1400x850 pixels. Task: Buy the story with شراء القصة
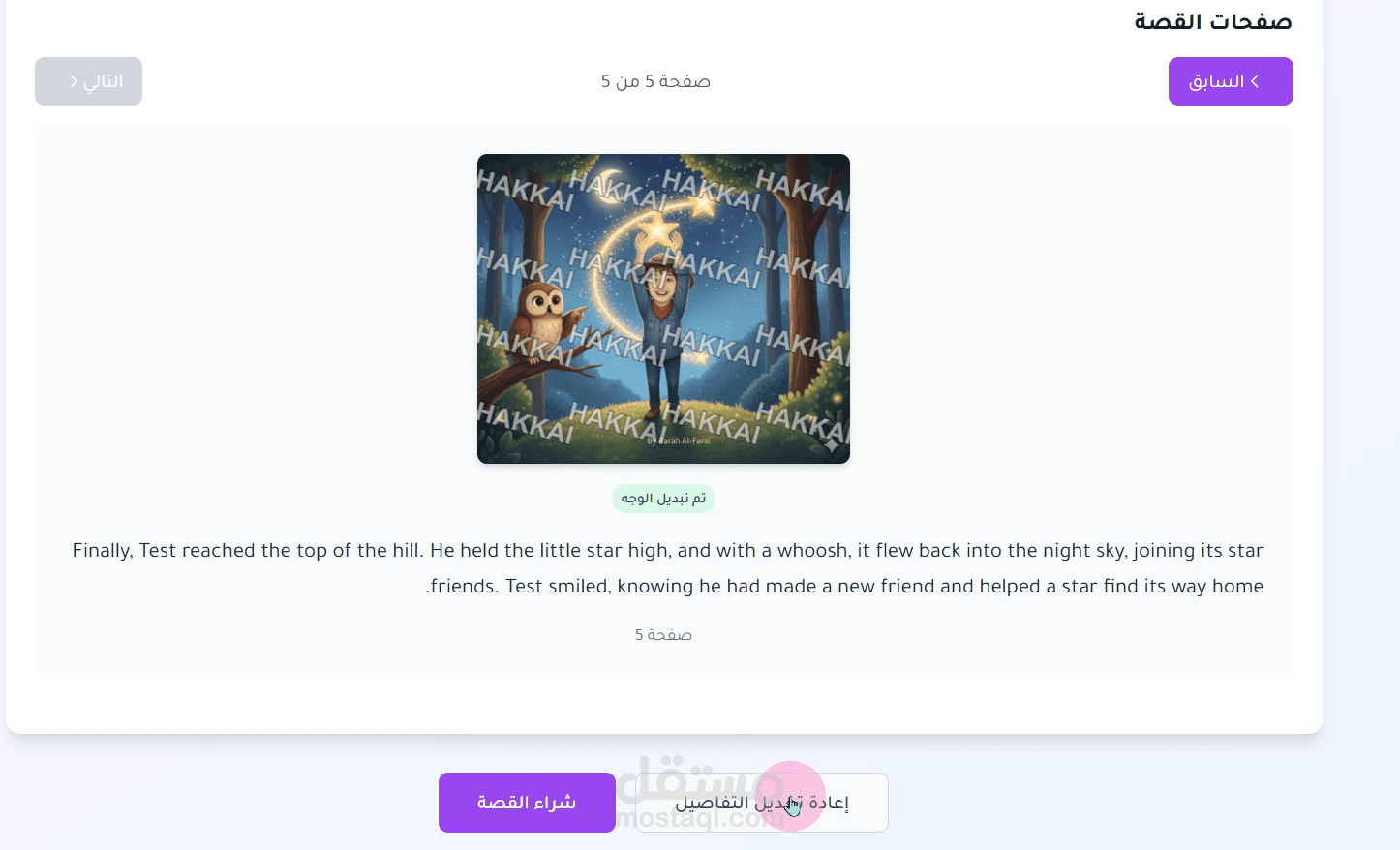tap(527, 803)
